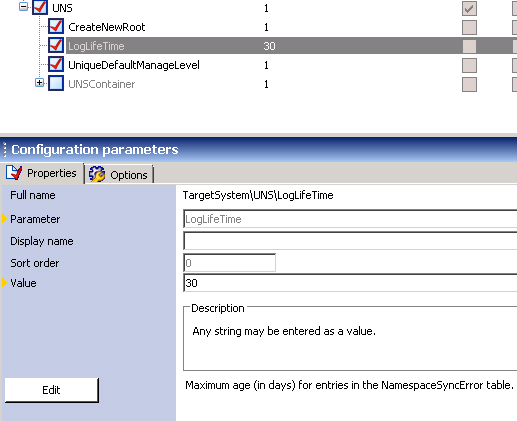Image resolution: width=517 pixels, height=421 pixels.
Task: Select the UNS tree item label
Action: 62,8
